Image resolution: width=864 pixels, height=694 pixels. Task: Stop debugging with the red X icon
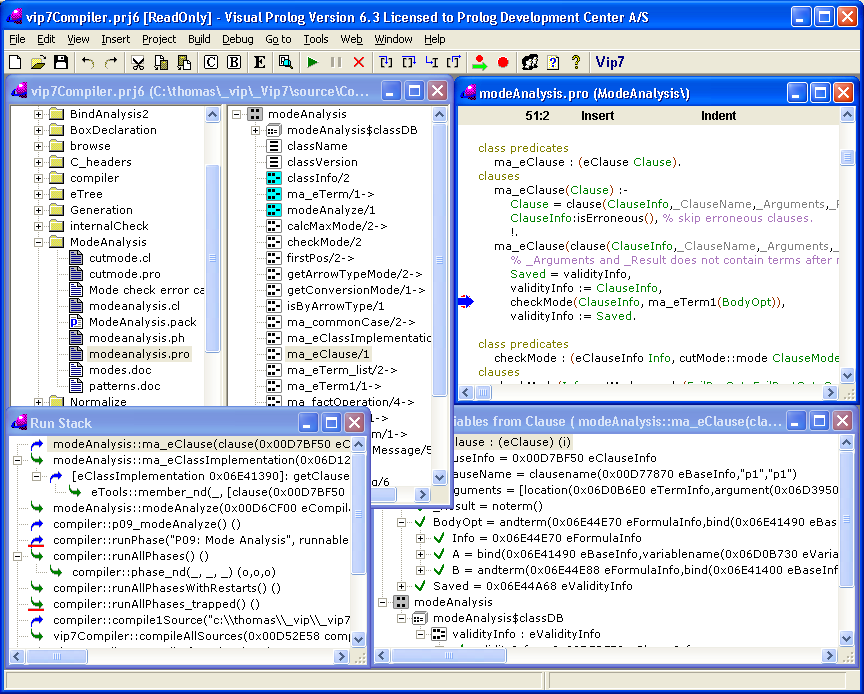point(359,62)
